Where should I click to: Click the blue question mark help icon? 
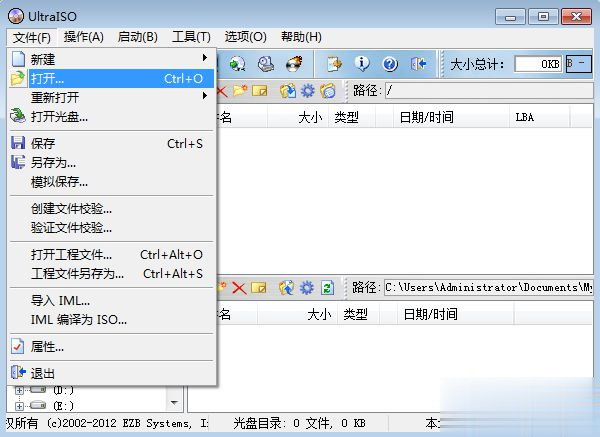[x=390, y=64]
